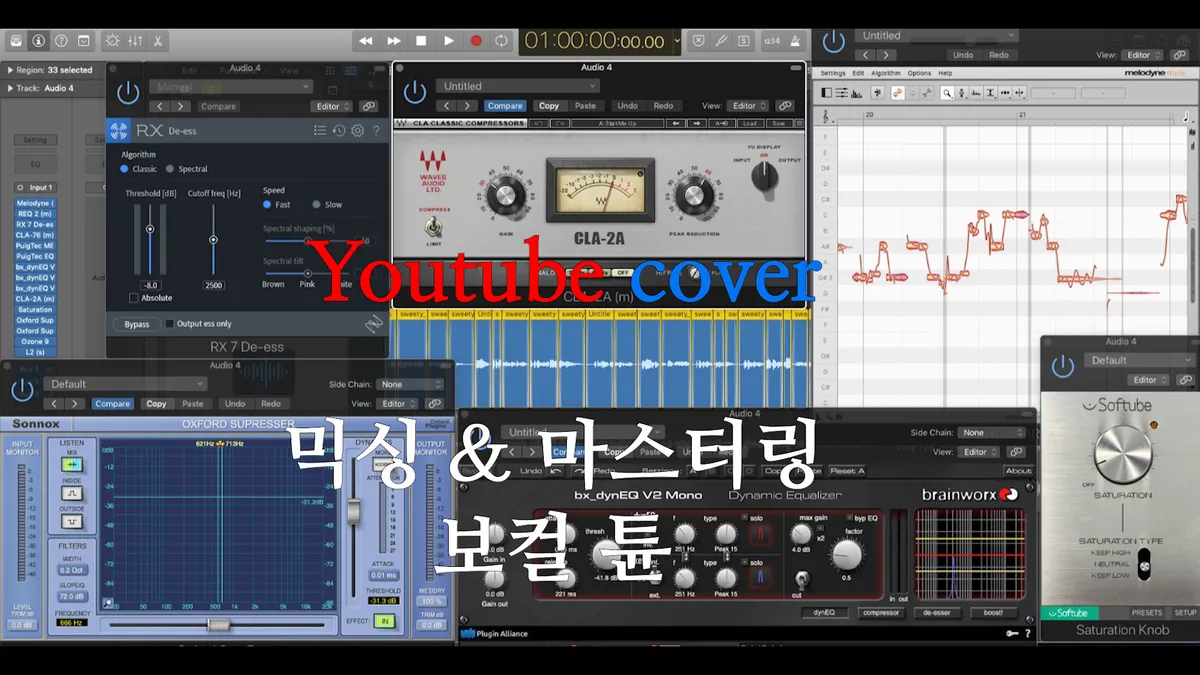Toggle the CLA-2A plugin power button
Viewport: 1200px width, 675px height.
coord(414,94)
